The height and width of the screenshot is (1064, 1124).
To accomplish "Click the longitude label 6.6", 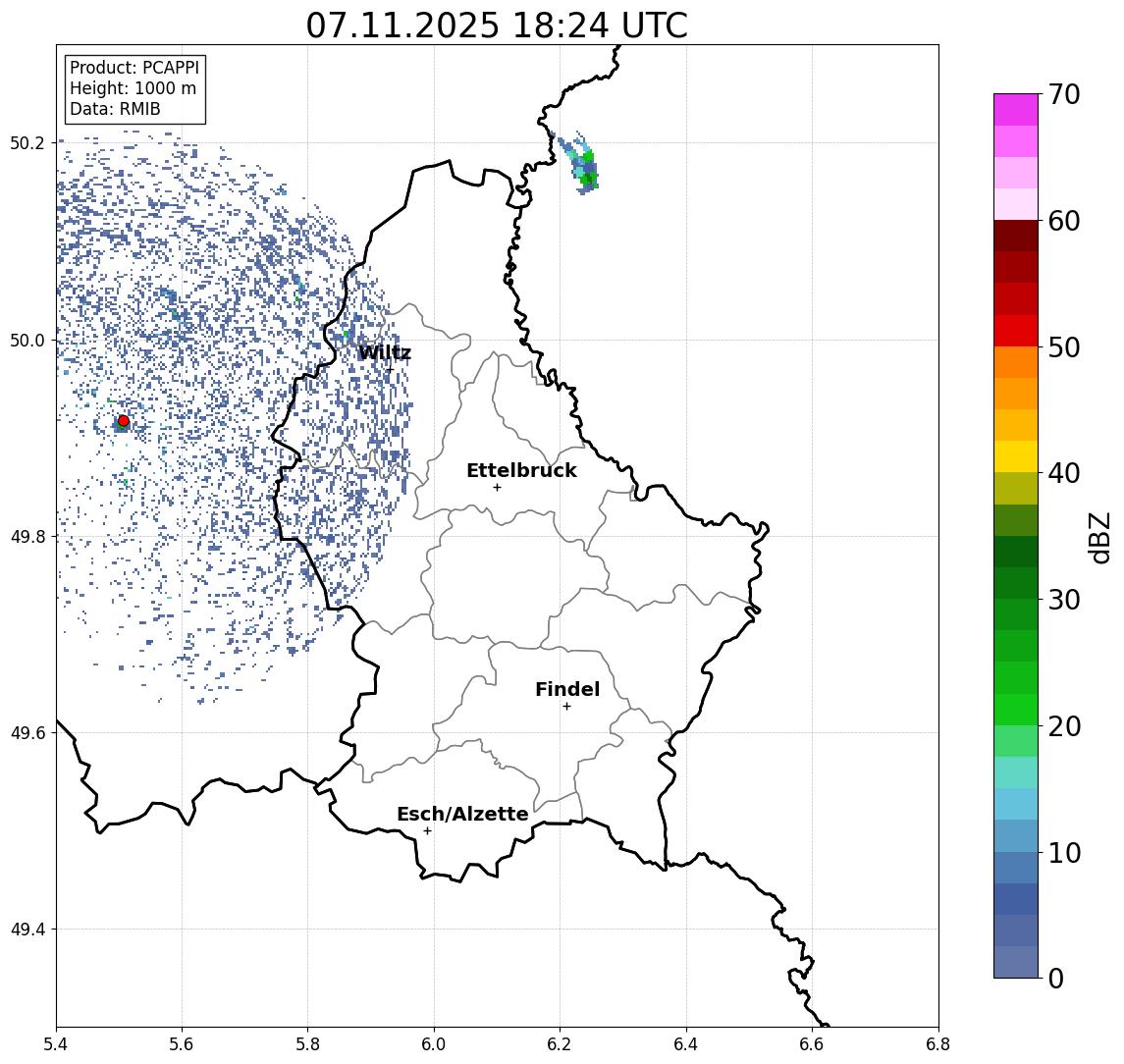I will pos(812,1044).
